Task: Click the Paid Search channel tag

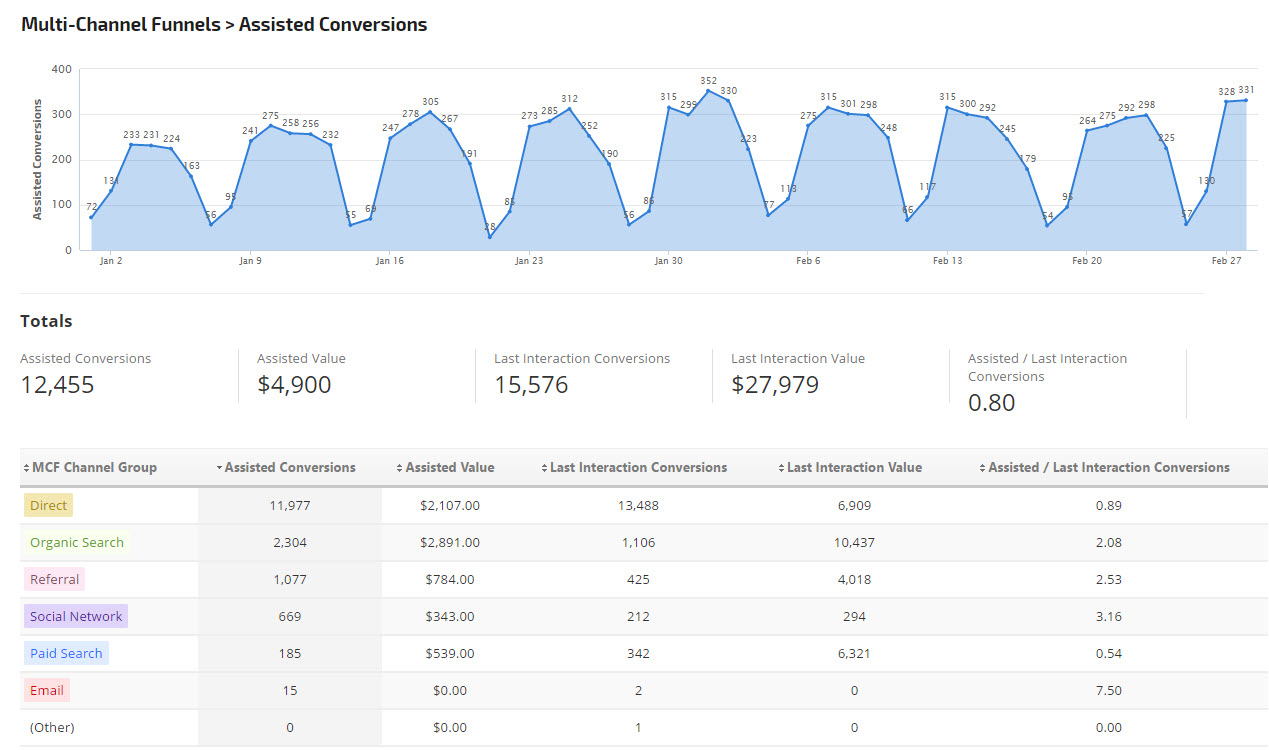Action: 66,653
